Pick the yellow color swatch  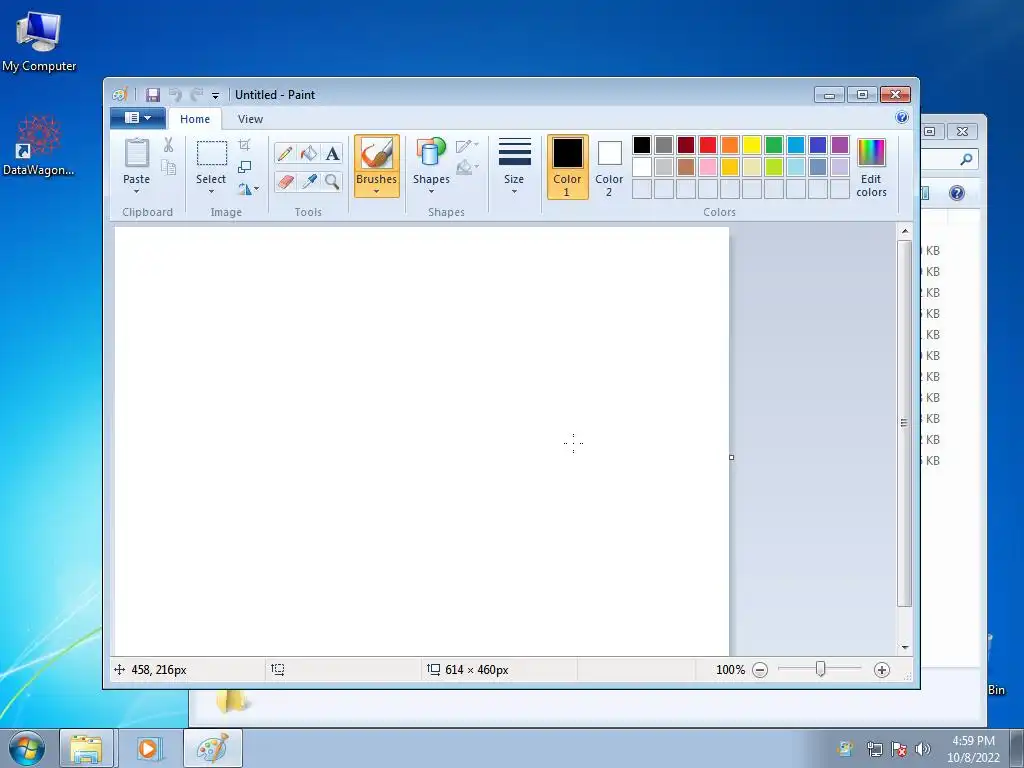(752, 145)
